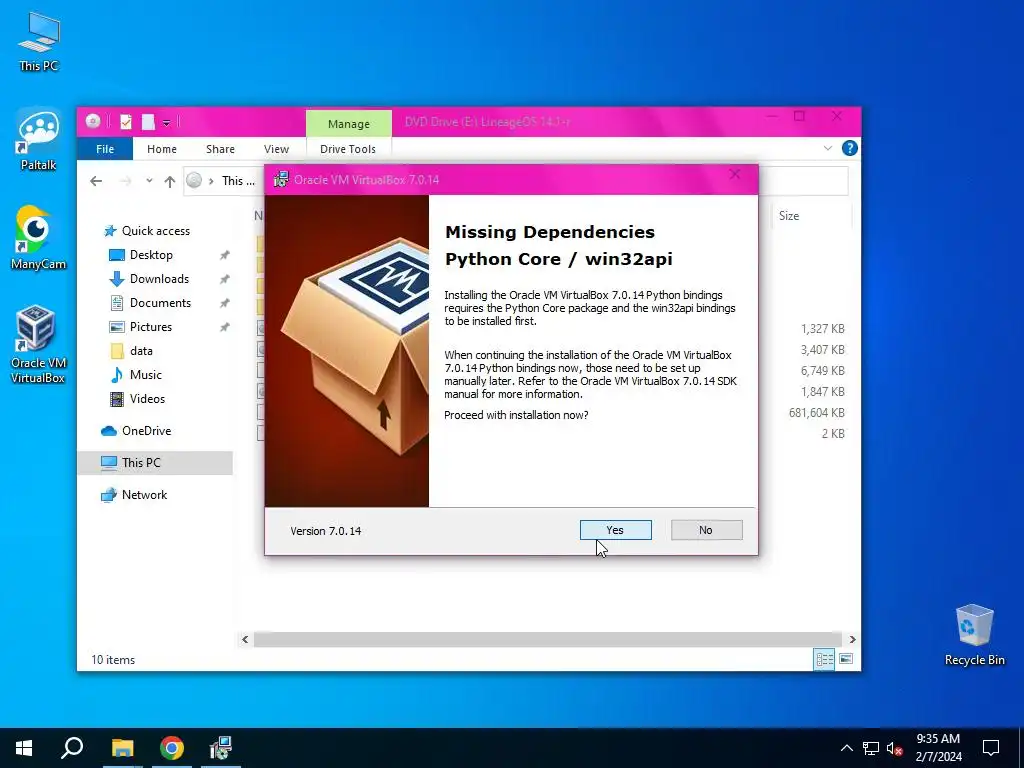
Task: Open taskbar Search
Action: (x=72, y=748)
